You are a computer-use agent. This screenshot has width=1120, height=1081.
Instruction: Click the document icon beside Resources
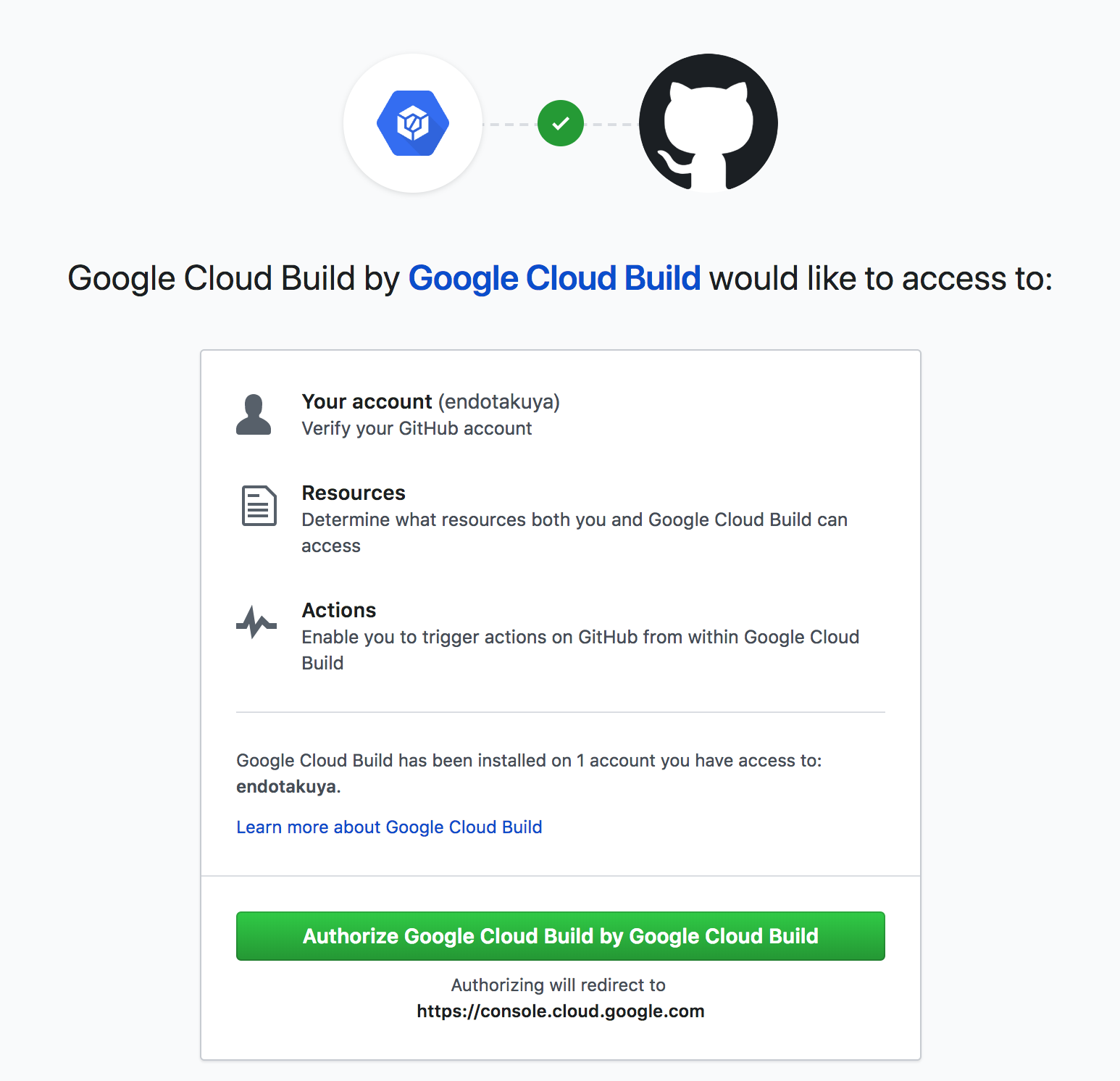[259, 506]
